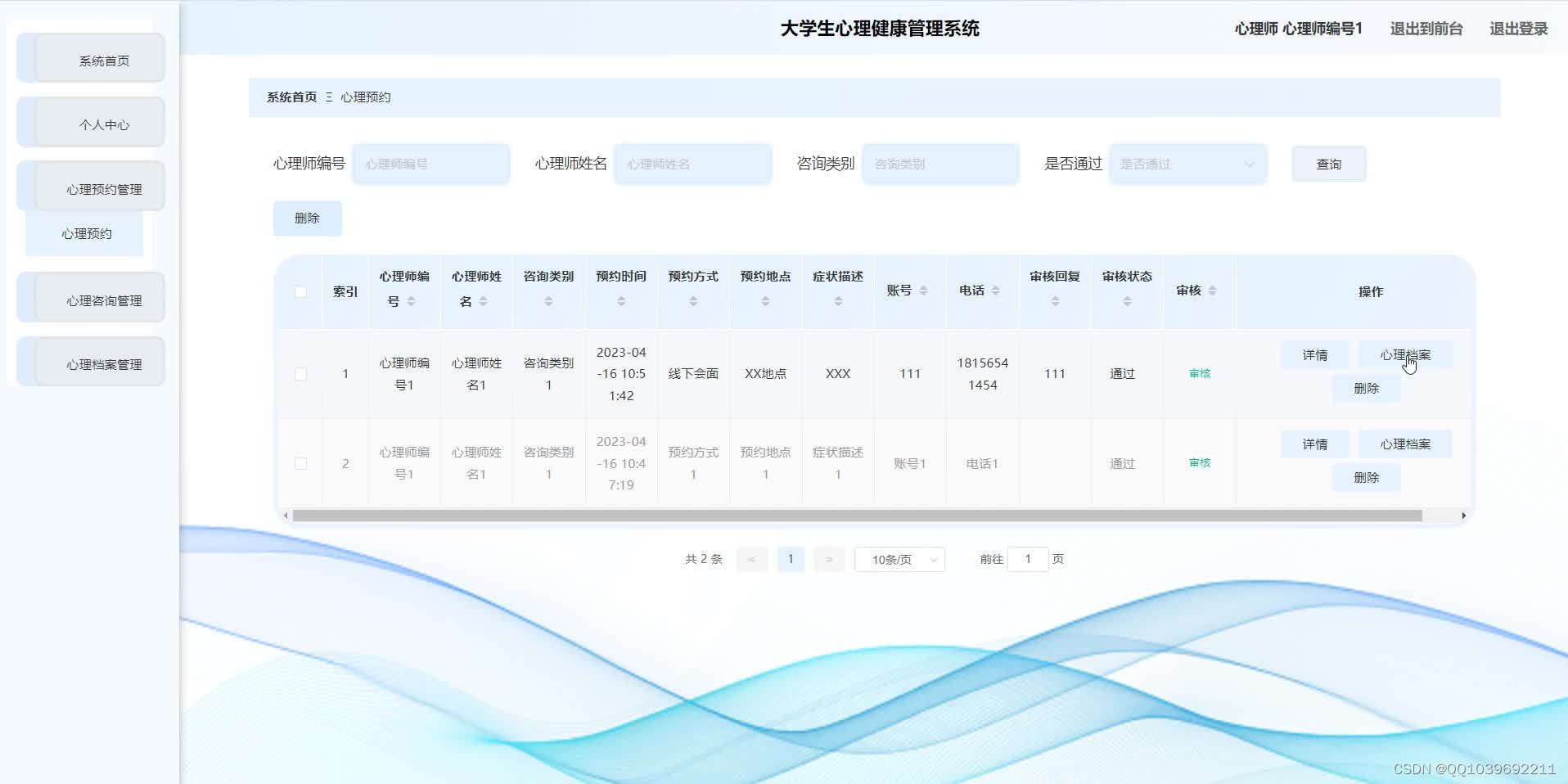Sort by 审核 column arrows
Viewport: 1568px width, 784px height.
(x=1212, y=291)
